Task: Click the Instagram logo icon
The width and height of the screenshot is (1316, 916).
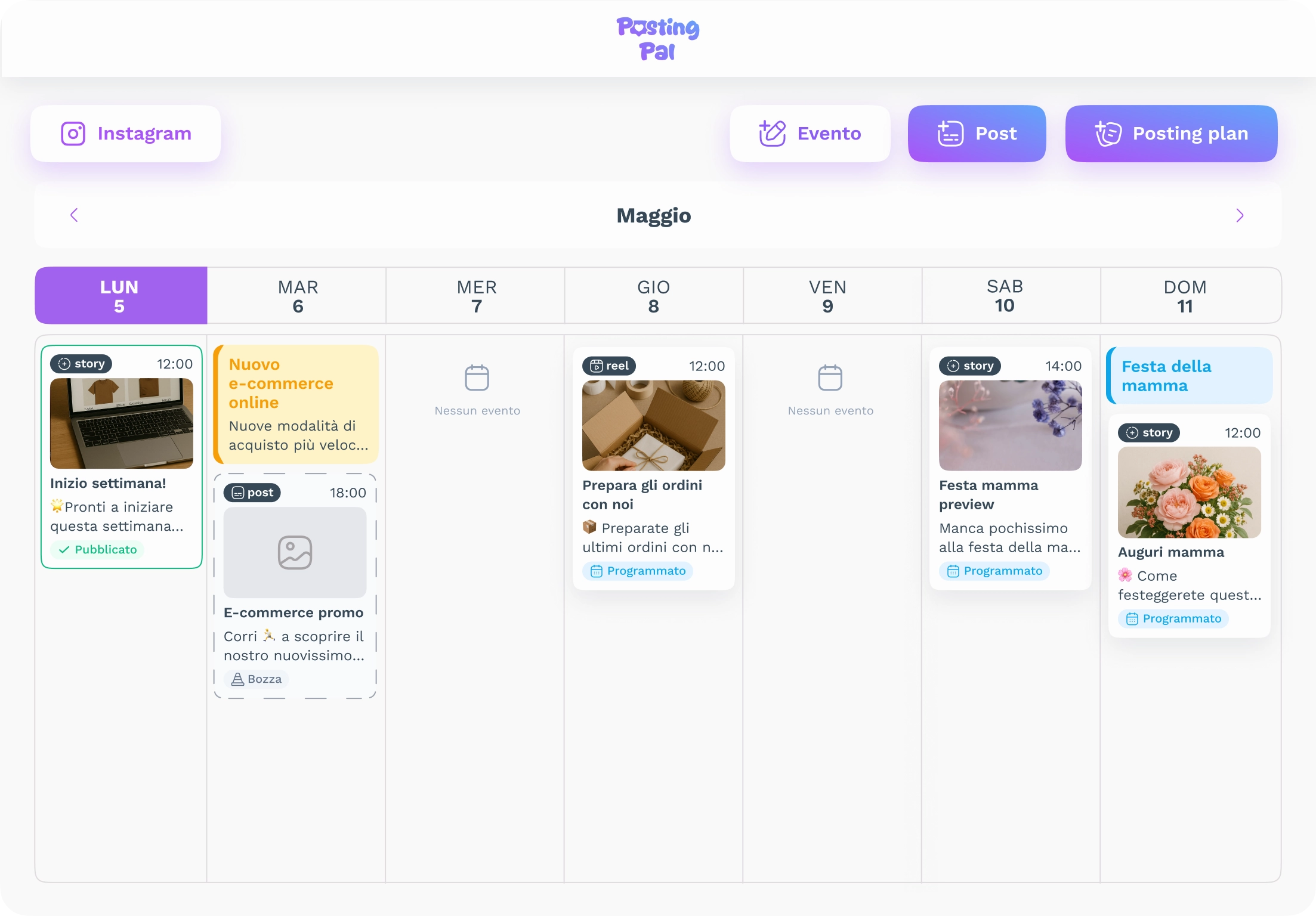Action: click(x=73, y=134)
